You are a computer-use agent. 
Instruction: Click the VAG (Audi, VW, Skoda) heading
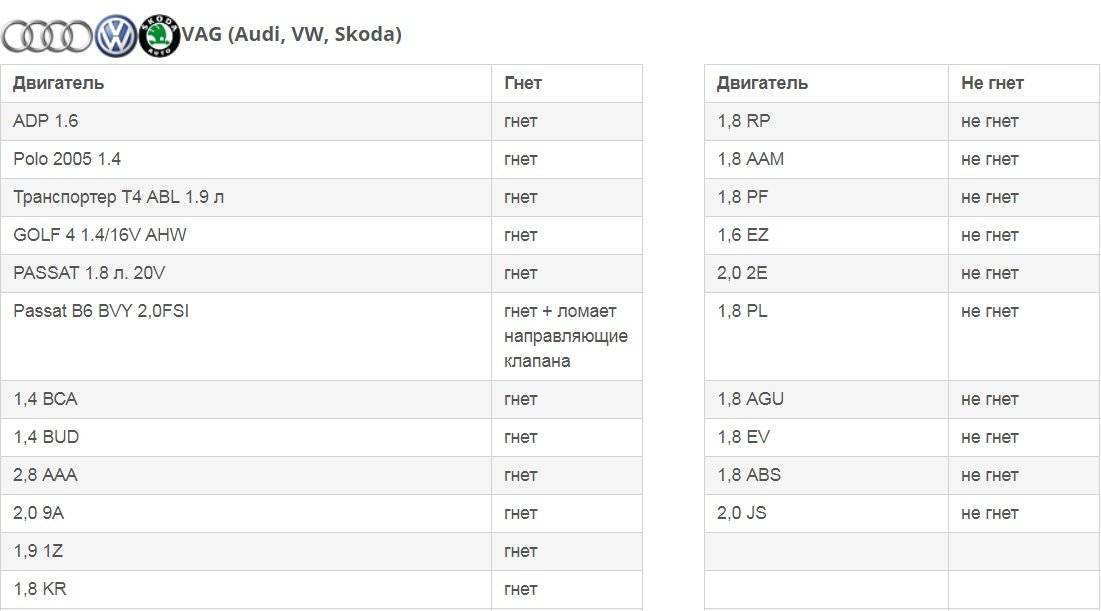[291, 34]
